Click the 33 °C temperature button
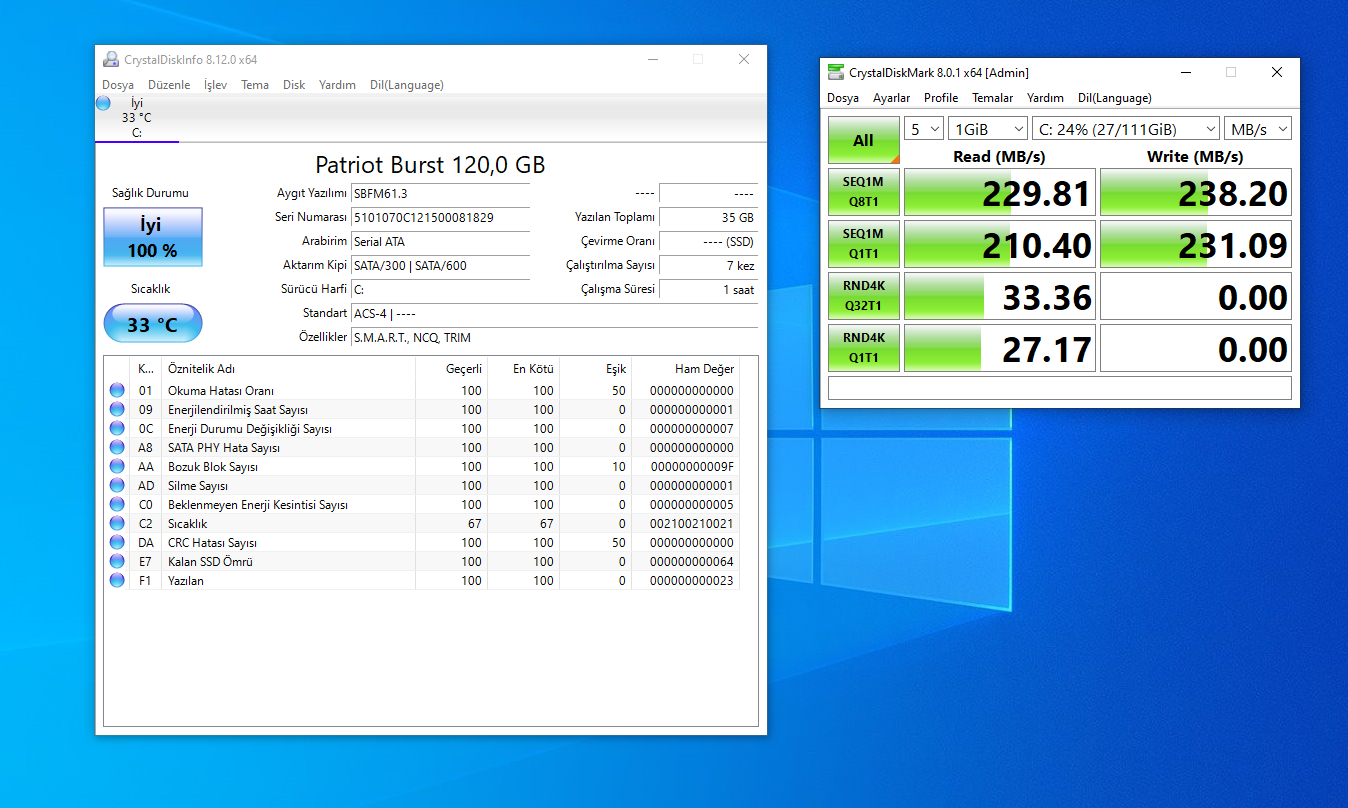 [x=153, y=323]
